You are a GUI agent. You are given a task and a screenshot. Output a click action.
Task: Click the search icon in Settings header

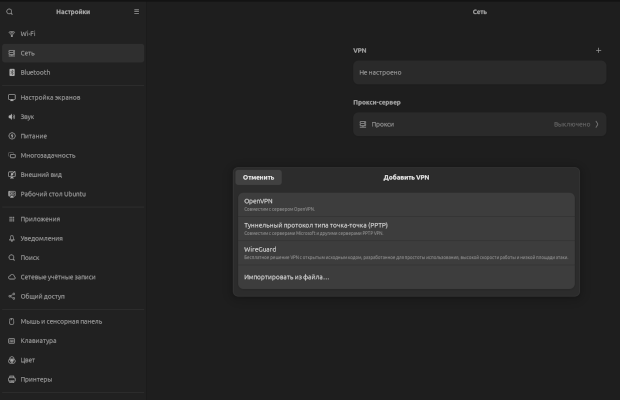click(9, 12)
